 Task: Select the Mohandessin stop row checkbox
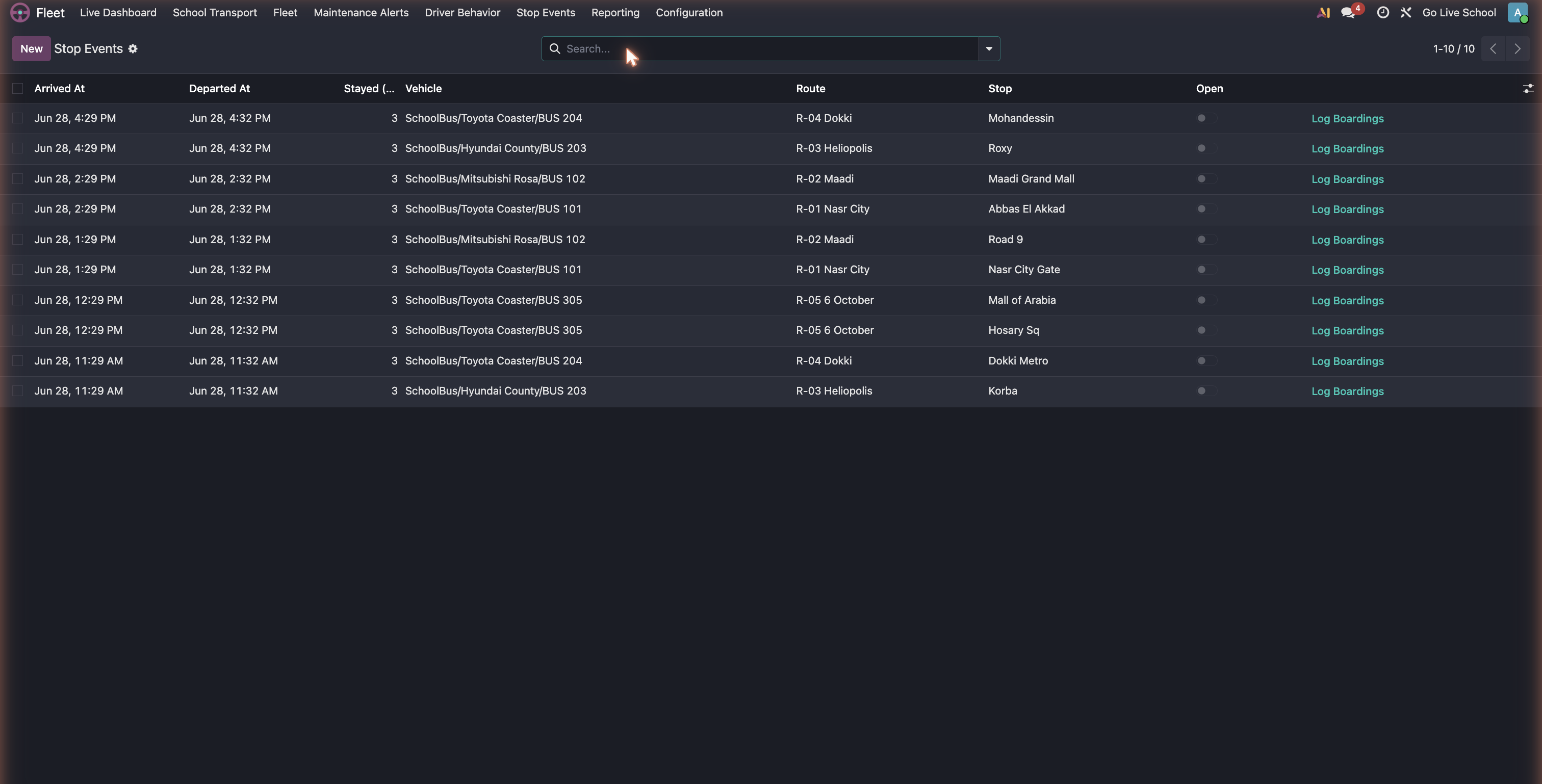[x=17, y=118]
